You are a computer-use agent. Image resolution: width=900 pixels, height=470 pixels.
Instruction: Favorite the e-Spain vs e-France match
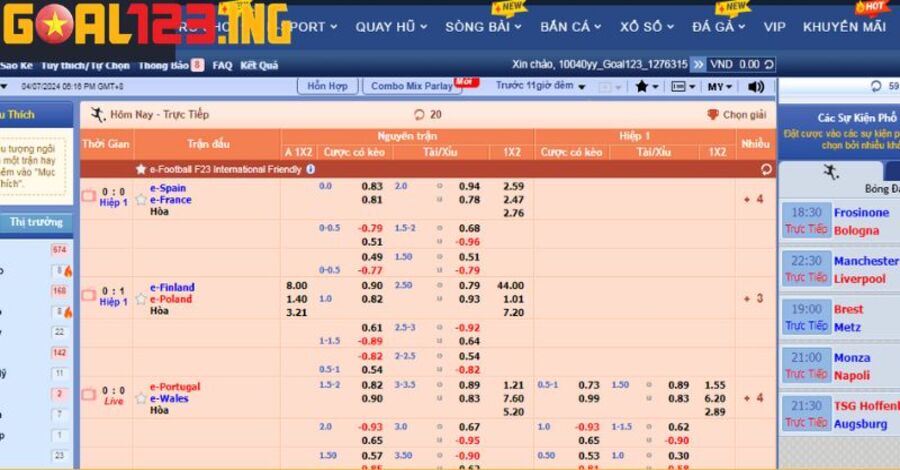click(x=141, y=200)
